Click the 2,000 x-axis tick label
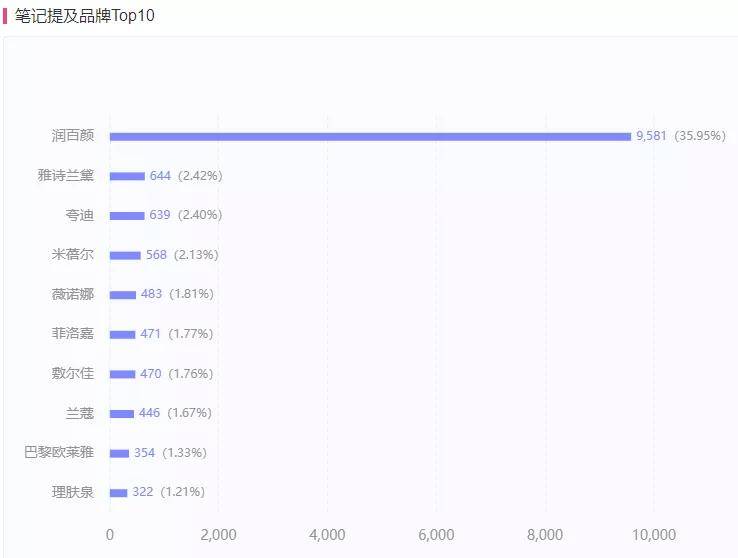The width and height of the screenshot is (738, 558). coord(218,535)
